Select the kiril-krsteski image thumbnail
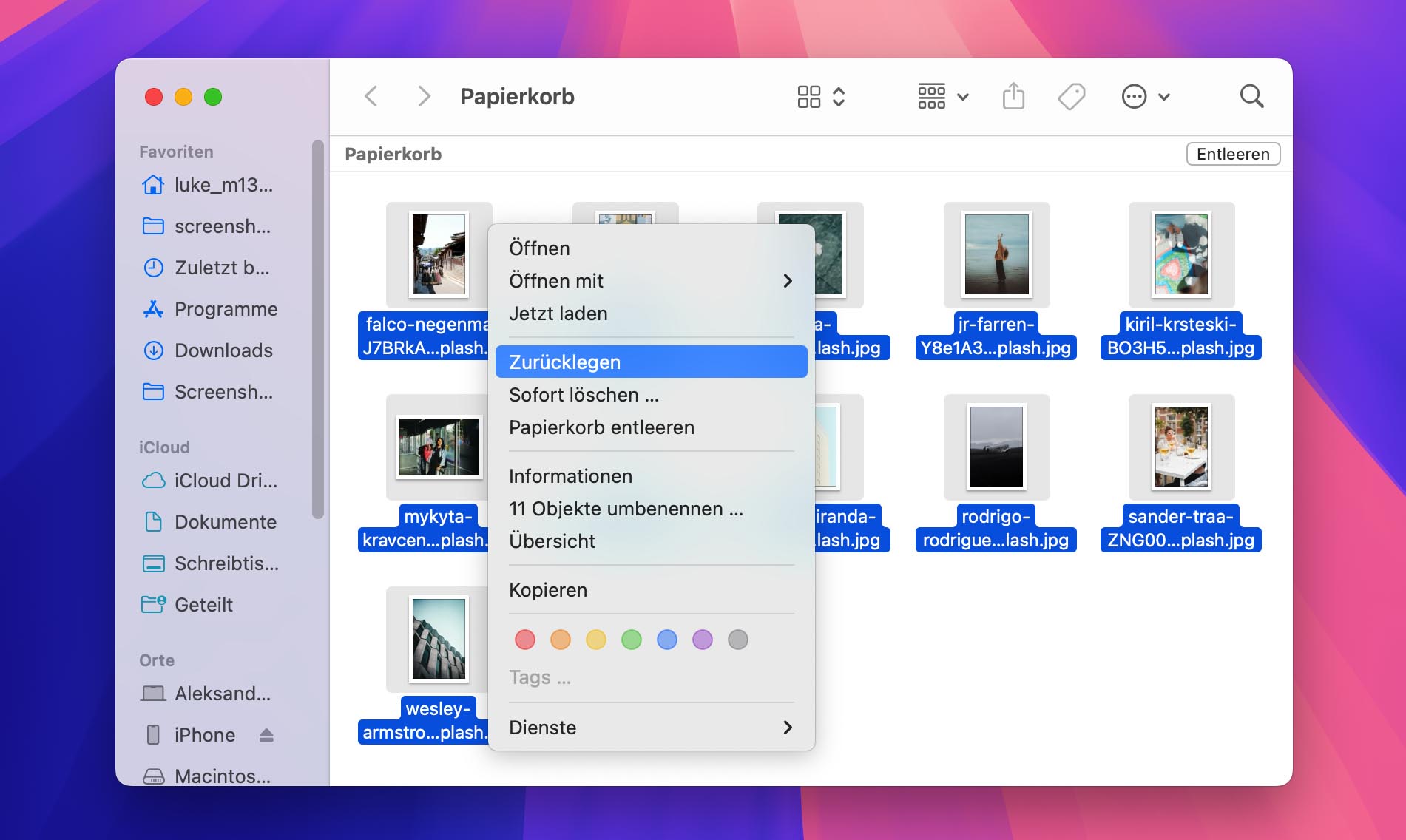1406x840 pixels. (1181, 254)
